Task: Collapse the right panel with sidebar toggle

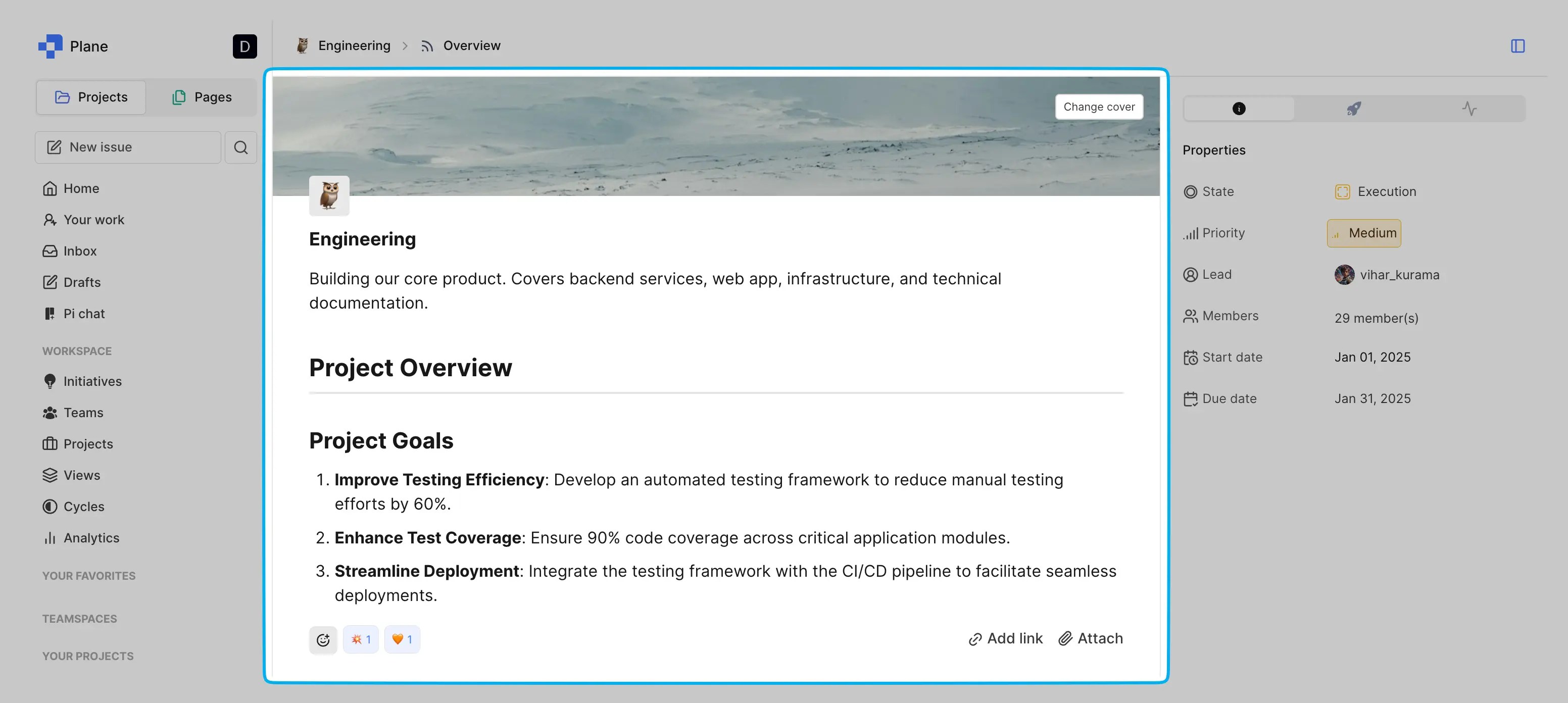Action: pos(1518,45)
